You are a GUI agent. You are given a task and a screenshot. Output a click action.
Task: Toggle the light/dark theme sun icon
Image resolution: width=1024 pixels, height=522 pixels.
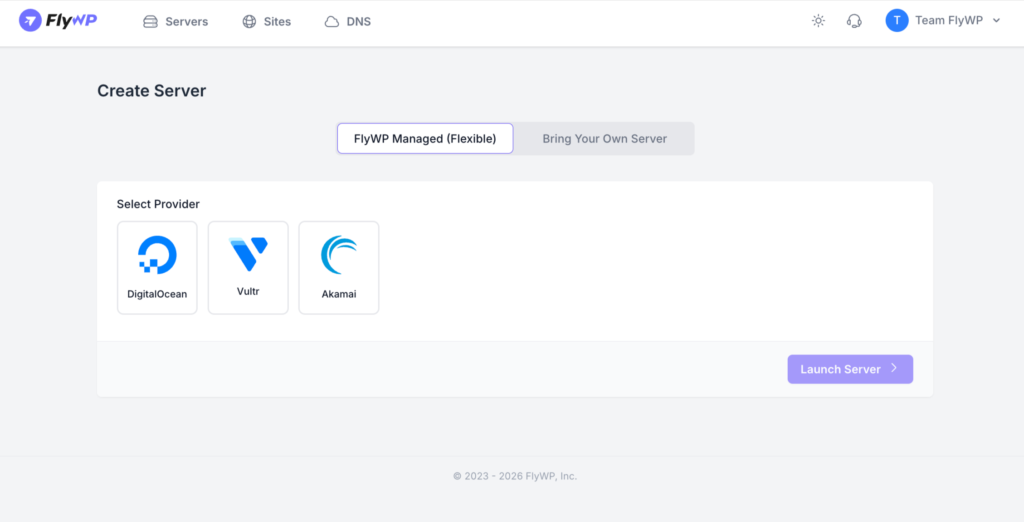818,21
